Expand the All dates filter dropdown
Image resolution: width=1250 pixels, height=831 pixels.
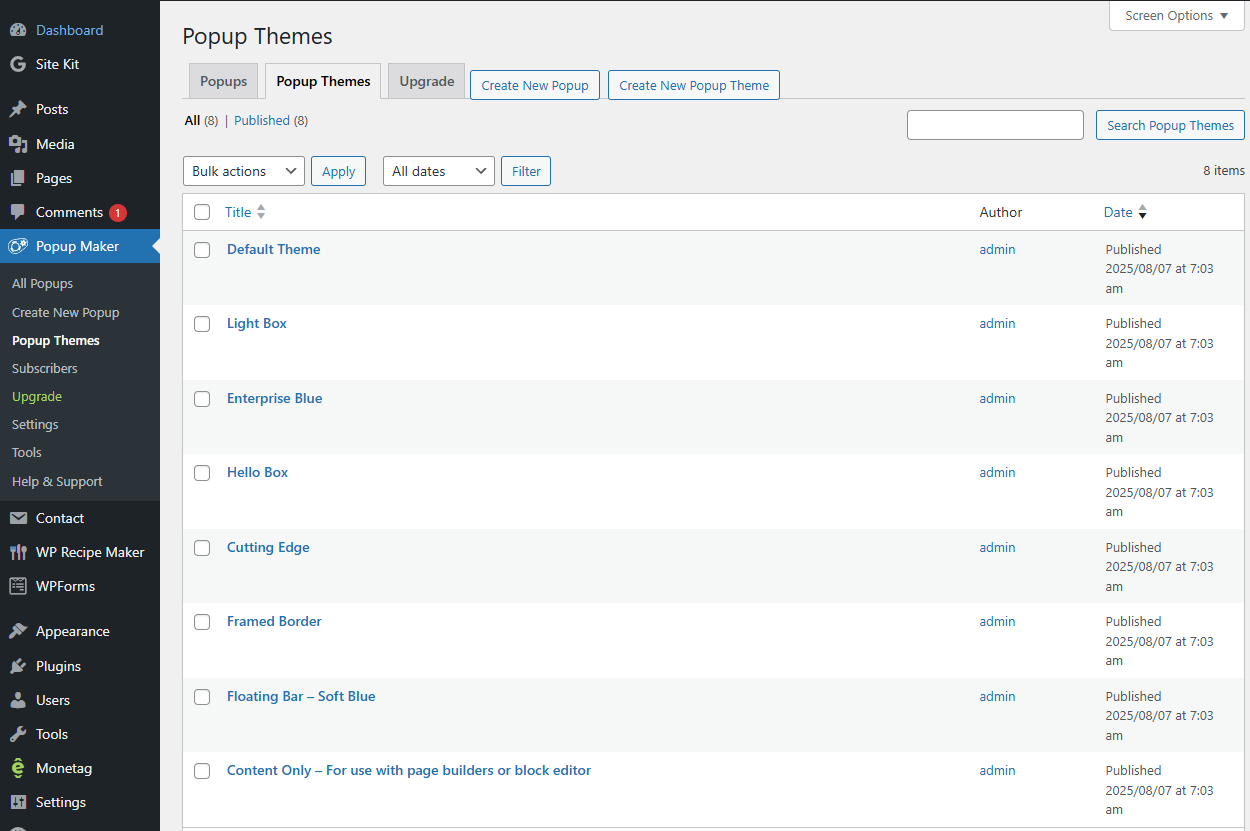(438, 171)
